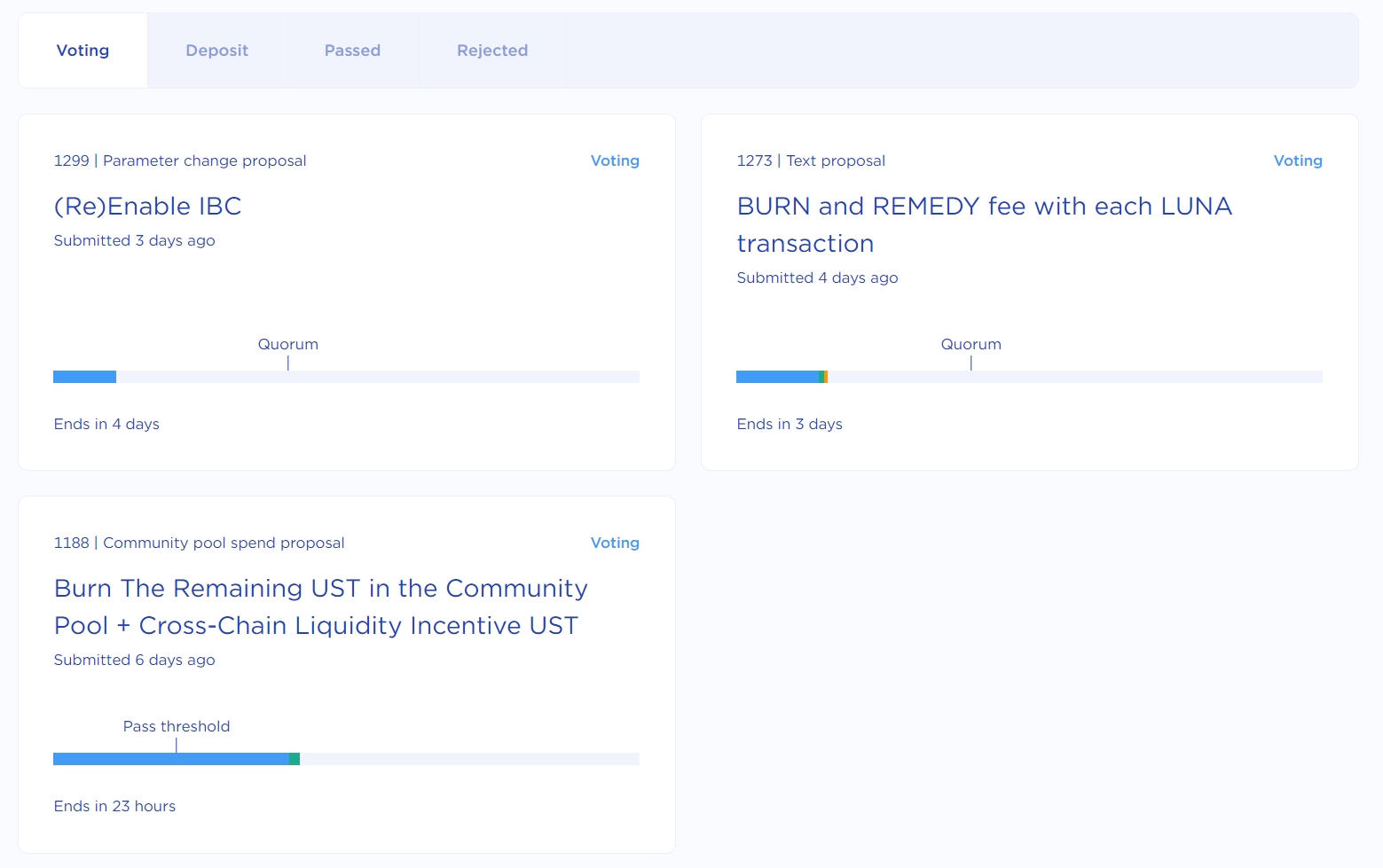The image size is (1383, 868).
Task: Select '1273 | Text proposal' label
Action: (811, 160)
